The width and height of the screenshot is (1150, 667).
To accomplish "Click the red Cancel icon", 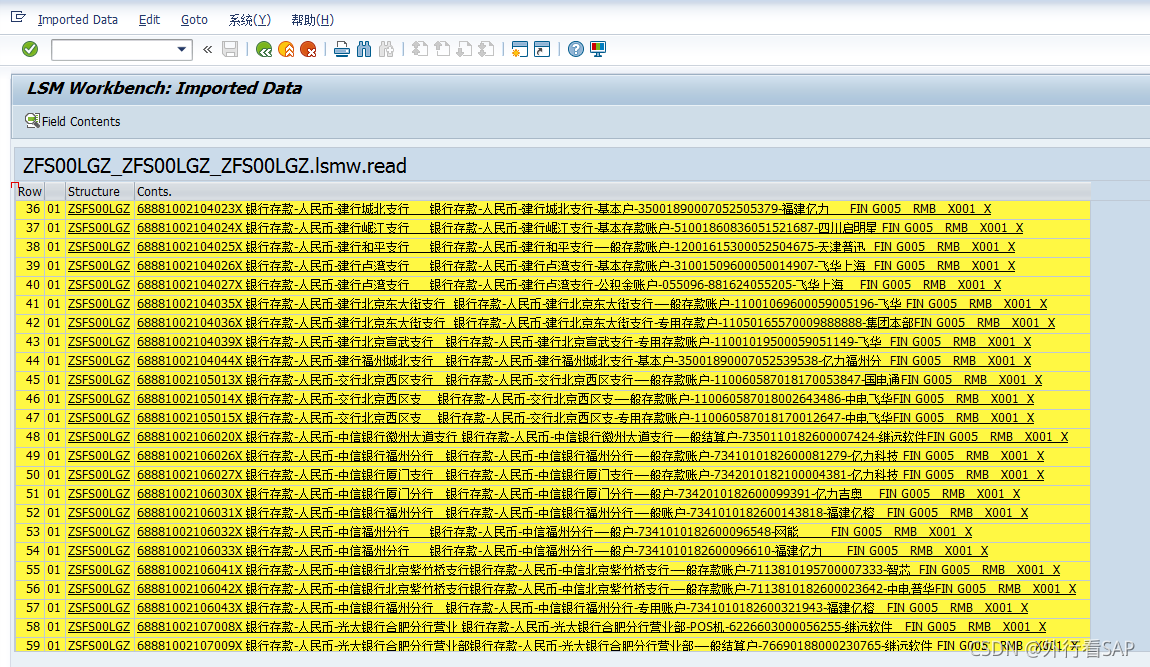I will click(x=309, y=49).
